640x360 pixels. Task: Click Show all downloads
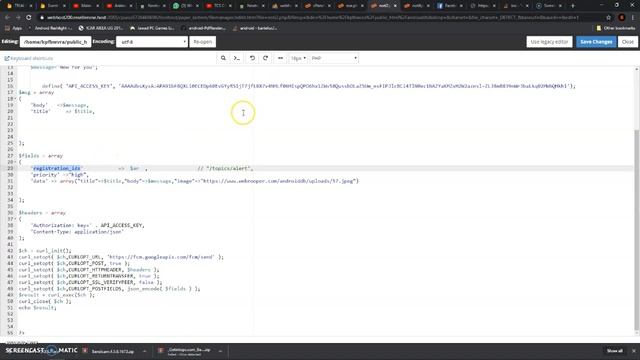(x=614, y=351)
